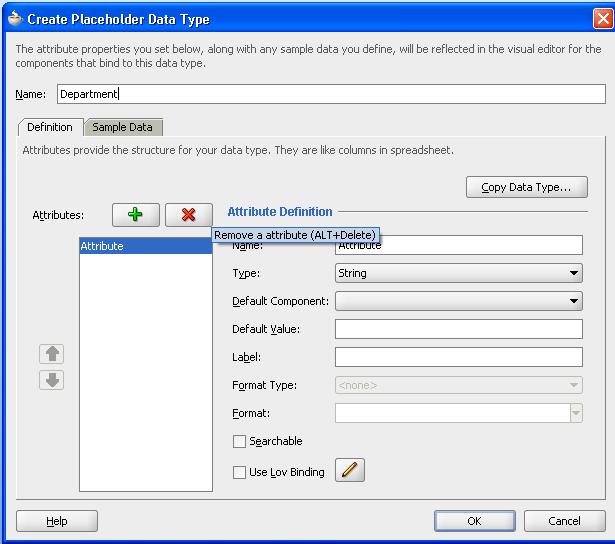Viewport: 615px width, 544px height.
Task: Enable the Searchable checkbox
Action: [239, 441]
